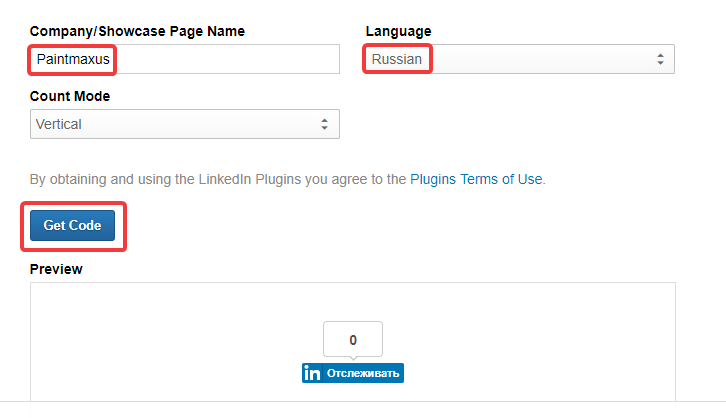Click the 'Company/Showcase Page Name' label
Screen dimensions: 726x418
click(138, 31)
